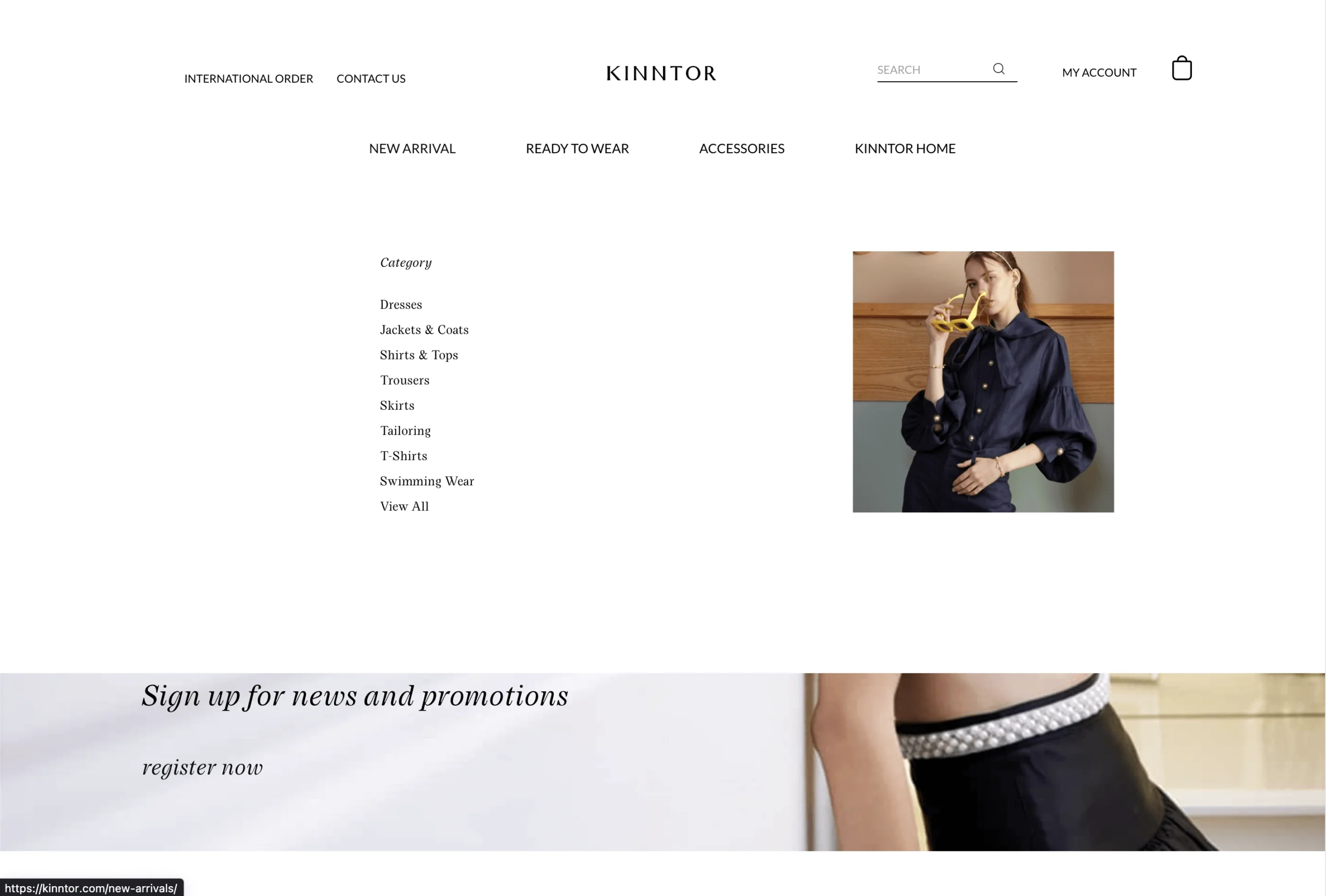The width and height of the screenshot is (1326, 896).
Task: Go to CONTACT US page
Action: click(x=371, y=79)
